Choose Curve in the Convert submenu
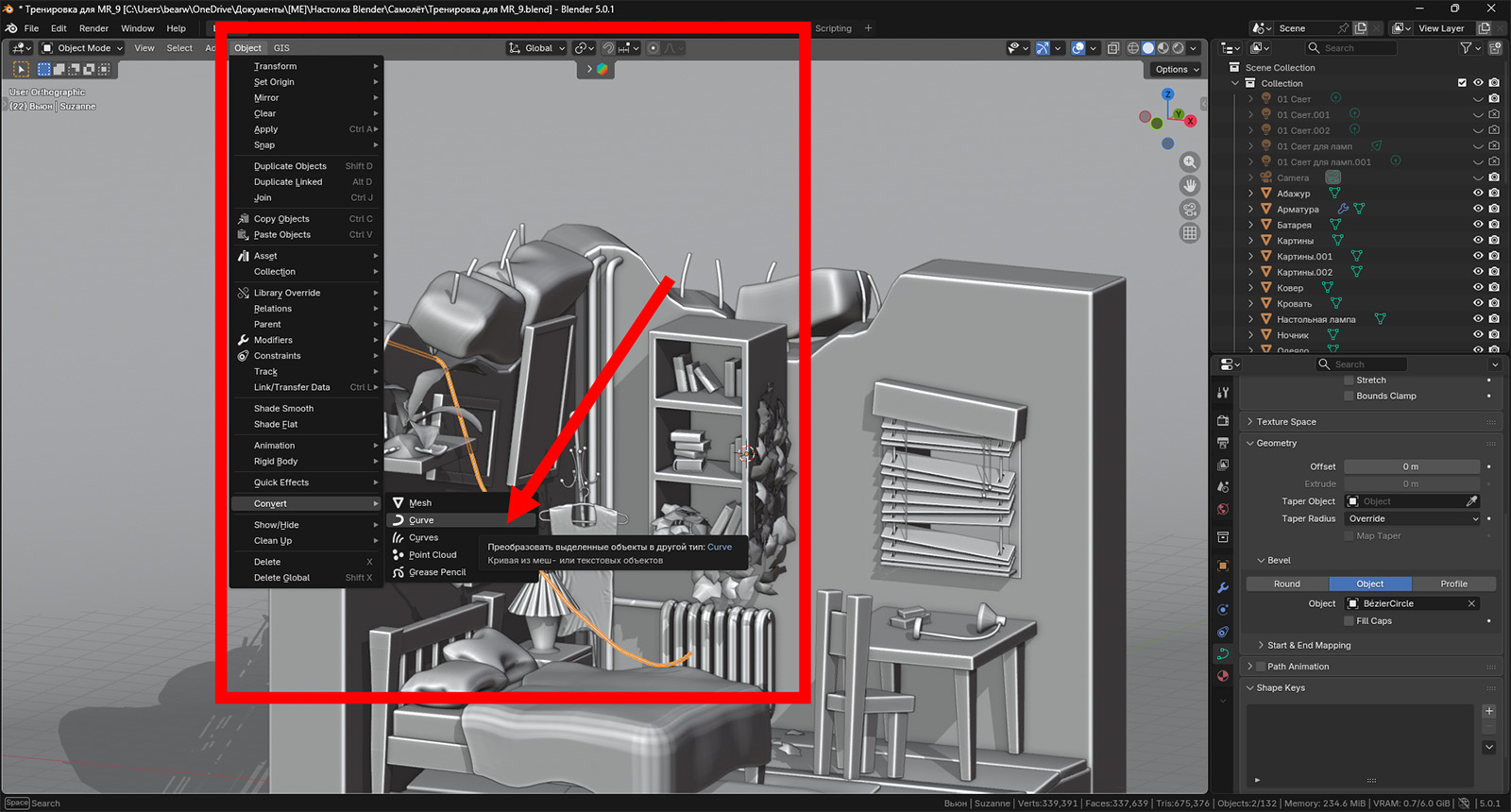 coord(421,520)
